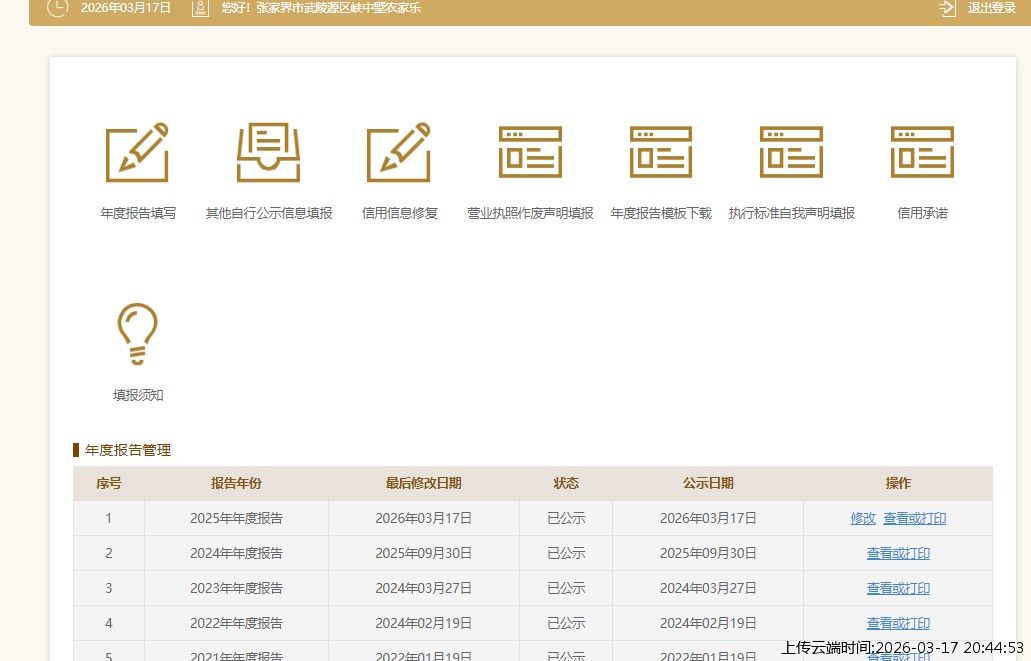Viewport: 1031px width, 661px height.
Task: Select the 营业执照作废声明填报 icon
Action: (530, 152)
